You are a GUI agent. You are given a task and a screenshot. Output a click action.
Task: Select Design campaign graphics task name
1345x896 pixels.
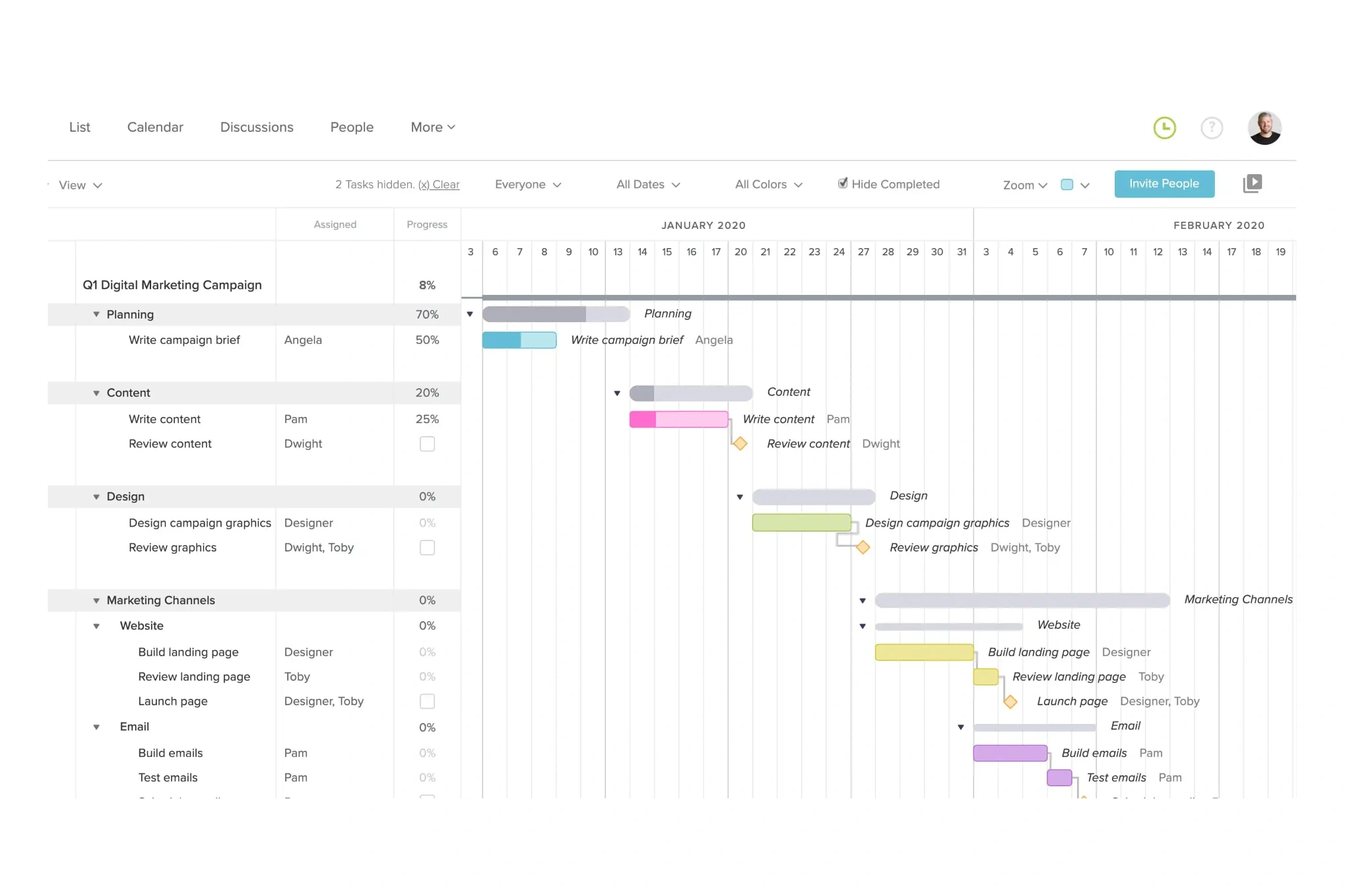coord(200,523)
